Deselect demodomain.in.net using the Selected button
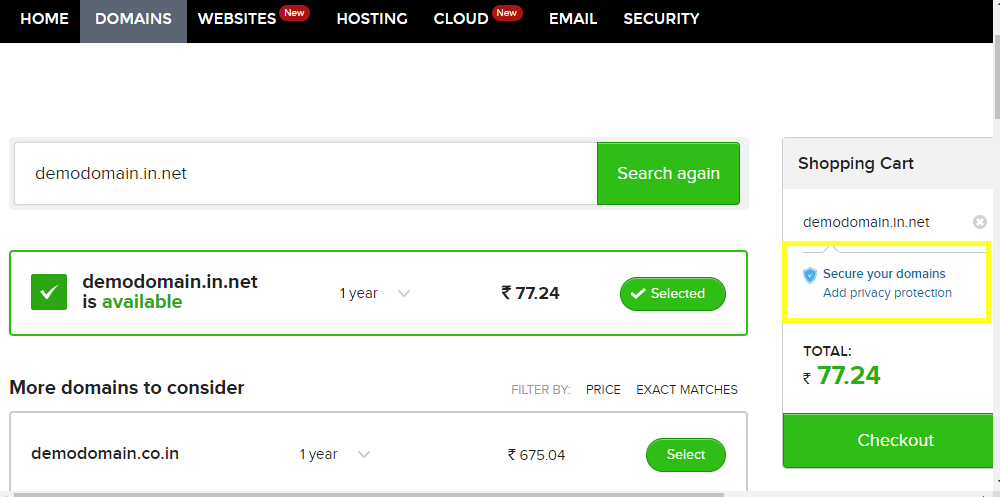This screenshot has width=1000, height=497. 672,293
